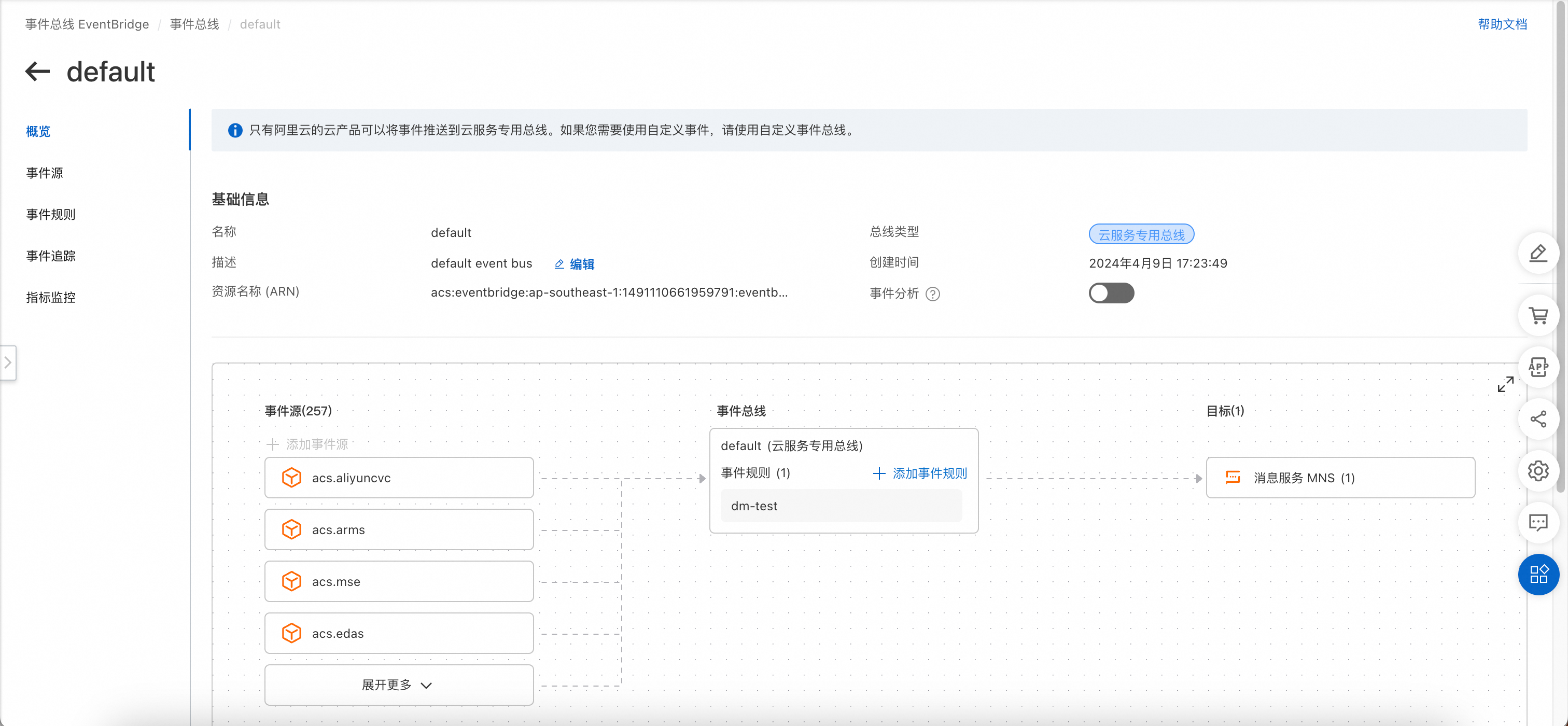Click the pencil icon beside 编辑
The image size is (1568, 726).
559,264
